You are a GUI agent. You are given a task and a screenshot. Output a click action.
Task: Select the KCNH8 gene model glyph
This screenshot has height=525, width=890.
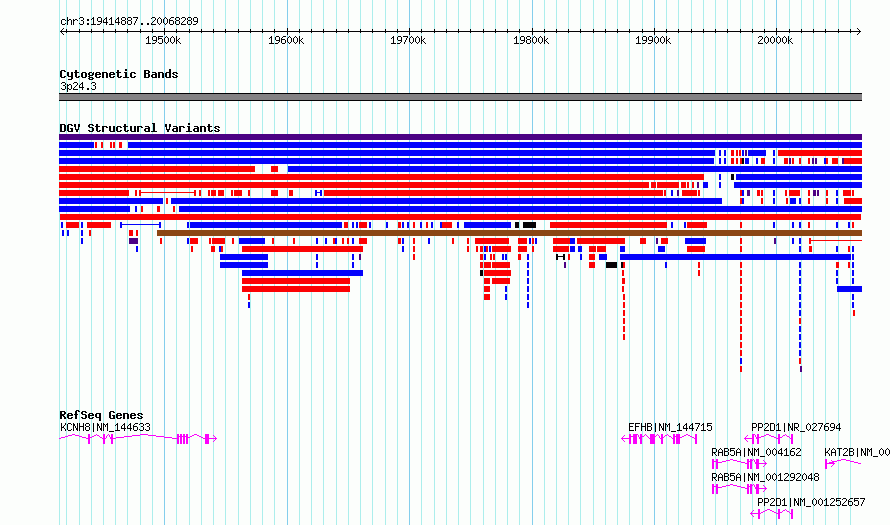138,438
